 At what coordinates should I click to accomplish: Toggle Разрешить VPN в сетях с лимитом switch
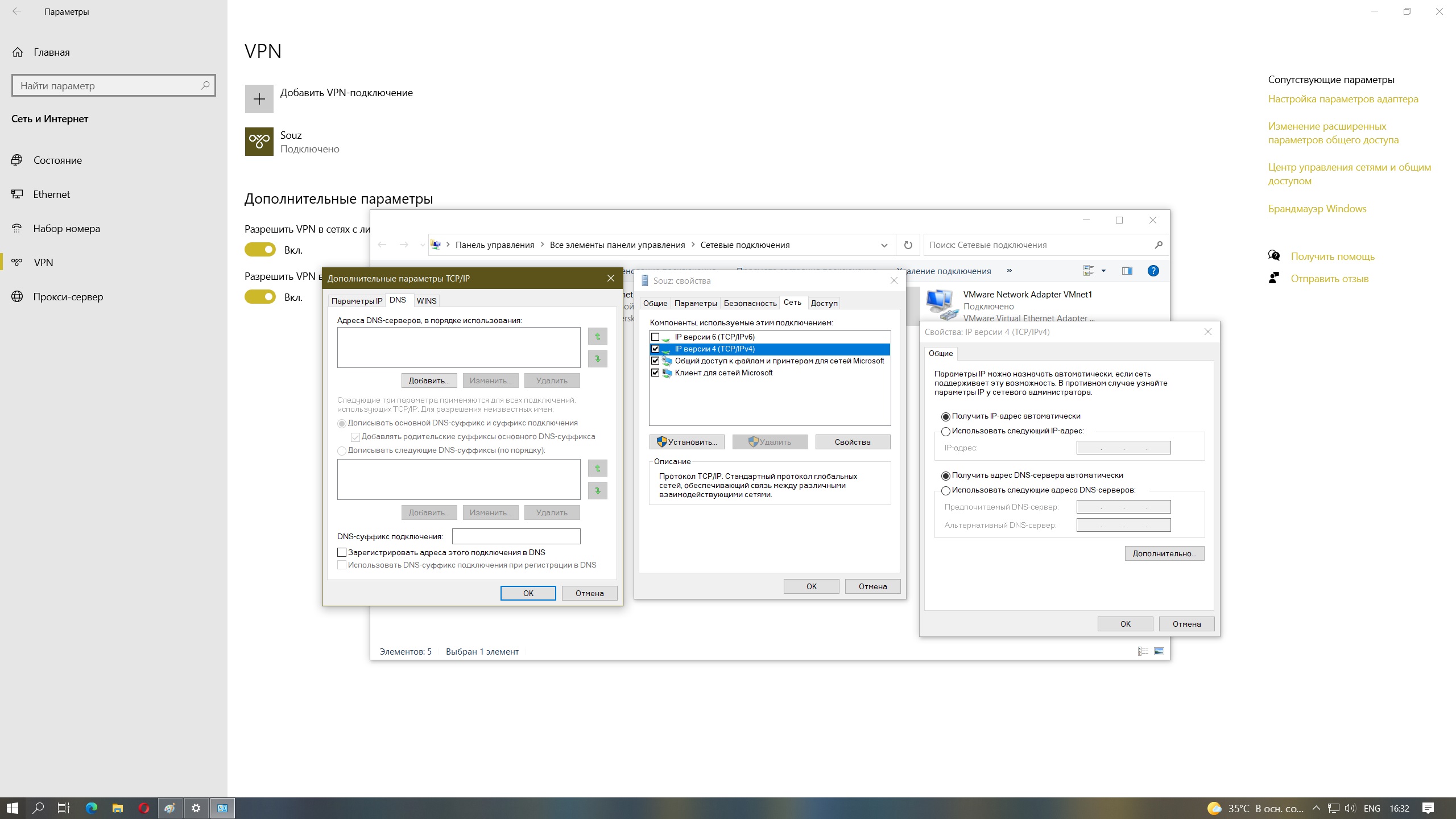pos(260,250)
